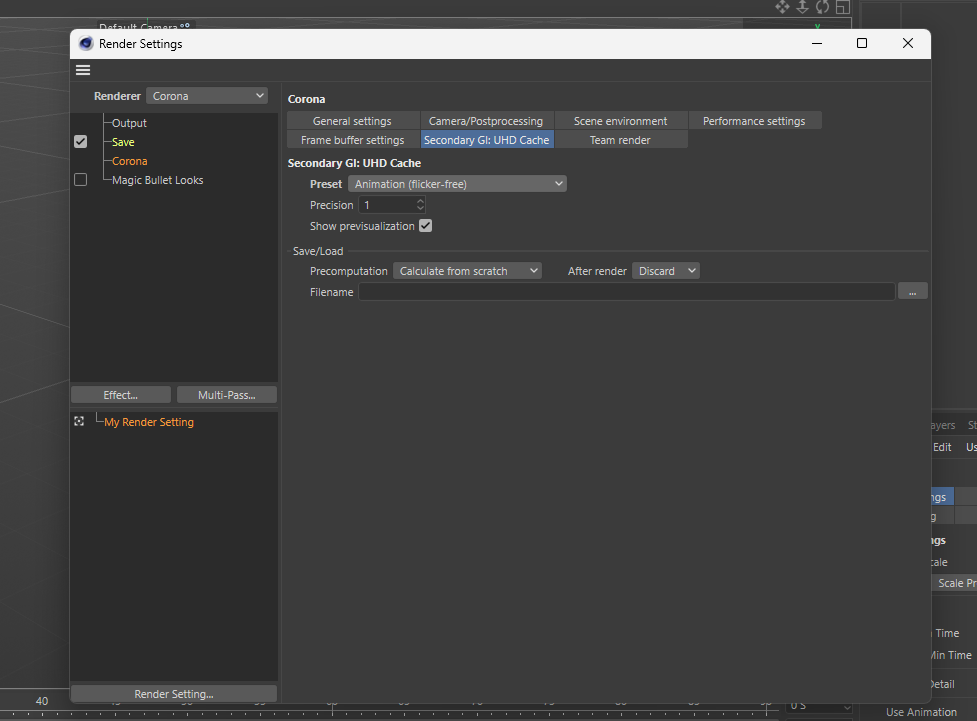Click the Precision value field

[388, 205]
